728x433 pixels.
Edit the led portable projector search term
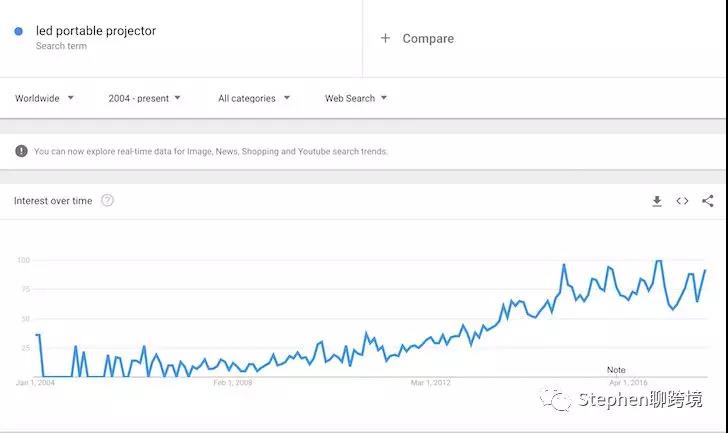(96, 31)
